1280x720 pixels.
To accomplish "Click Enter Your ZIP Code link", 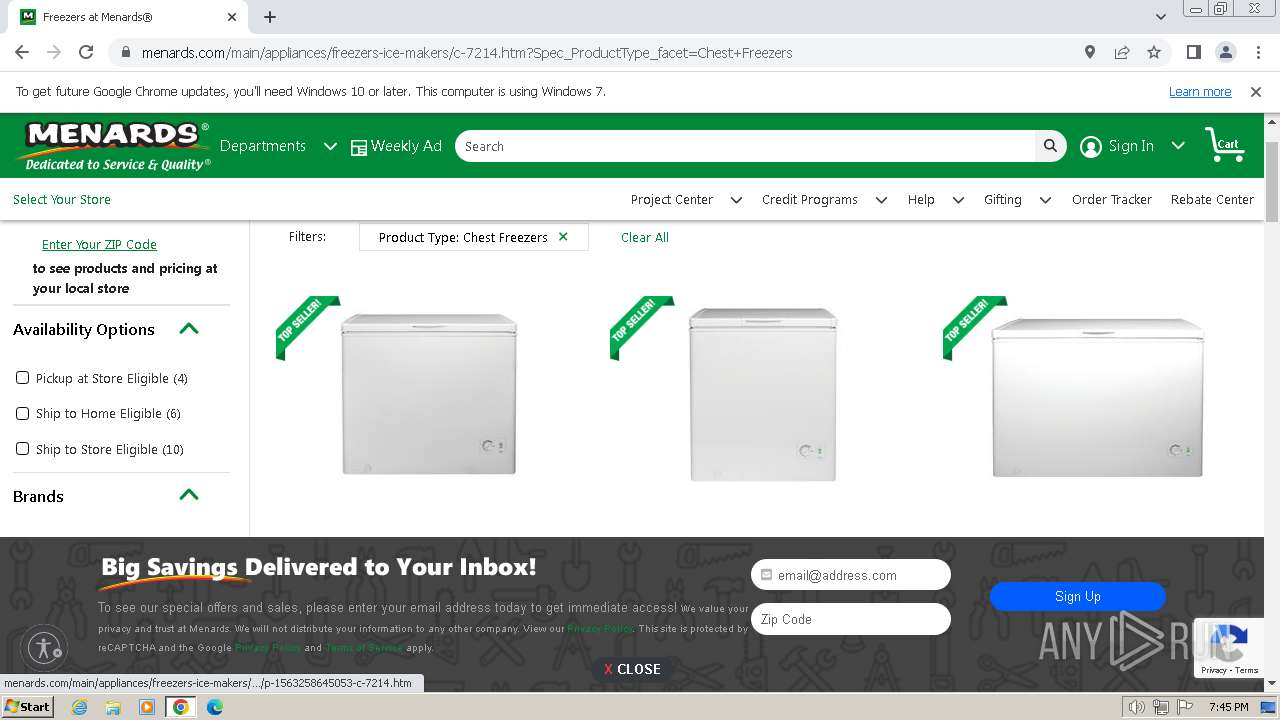I will click(x=99, y=244).
